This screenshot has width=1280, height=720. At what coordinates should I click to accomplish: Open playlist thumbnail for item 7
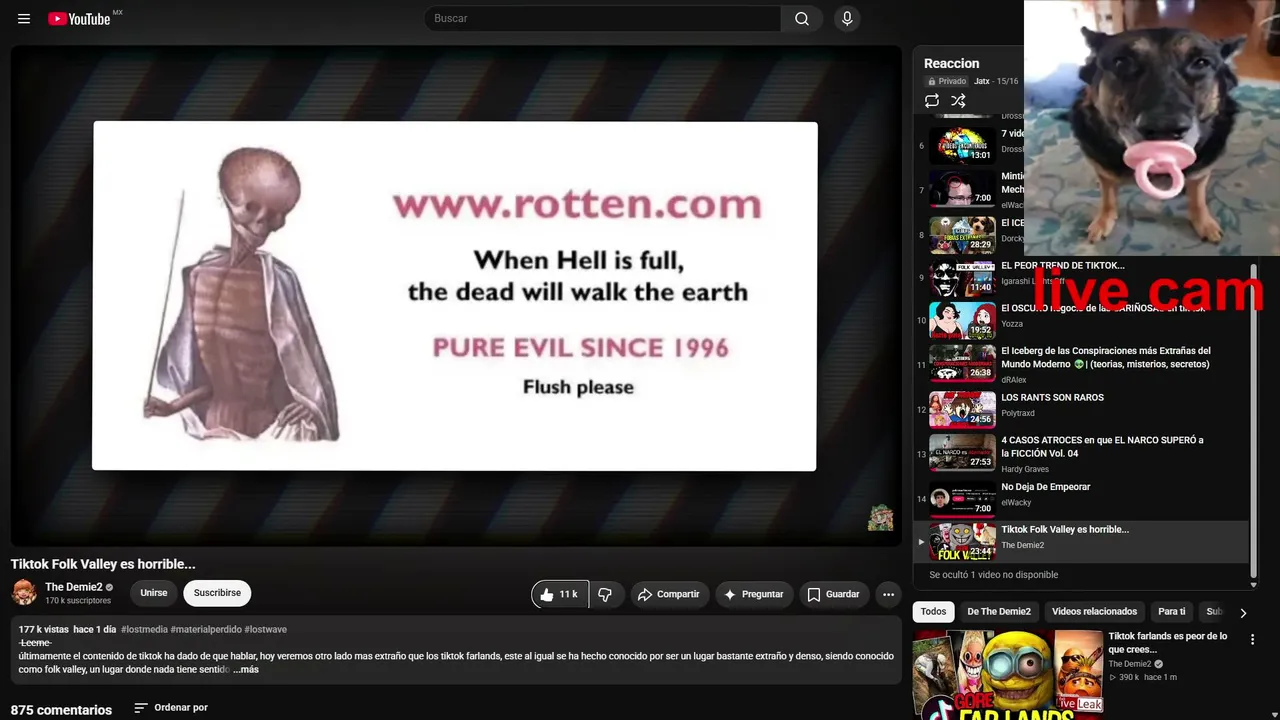(x=962, y=189)
